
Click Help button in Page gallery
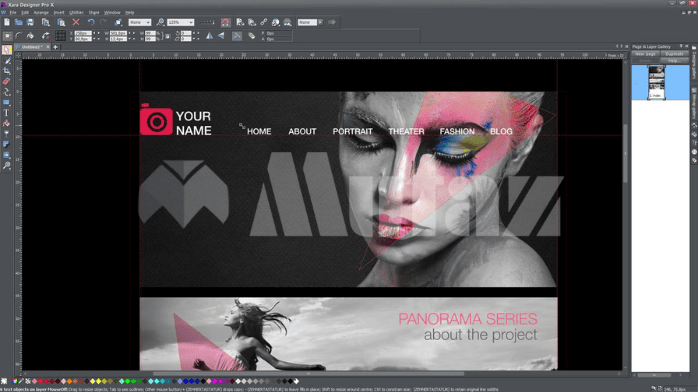674,61
